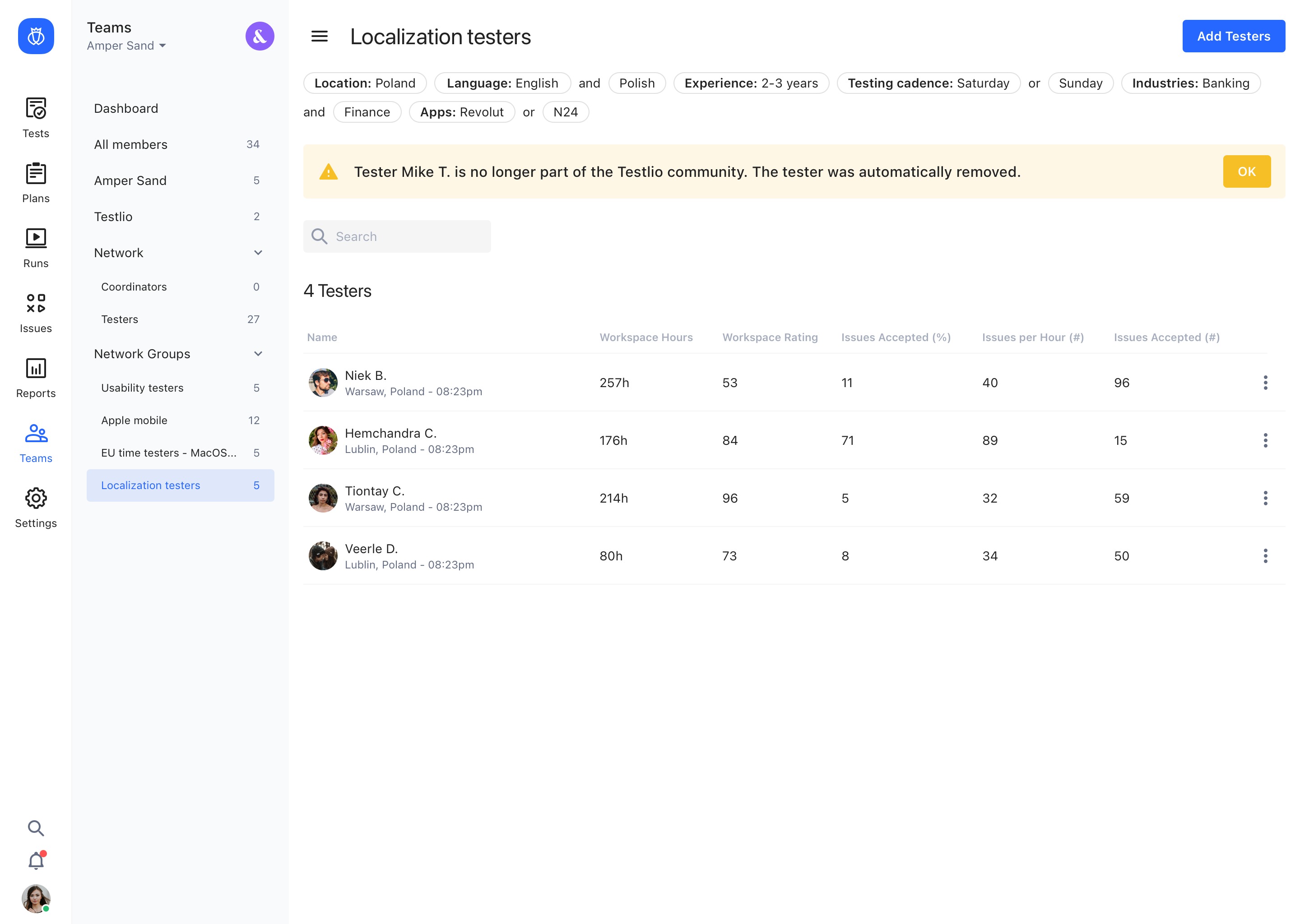1300x924 pixels.
Task: Open Amper Sand workspace dropdown
Action: [x=126, y=46]
